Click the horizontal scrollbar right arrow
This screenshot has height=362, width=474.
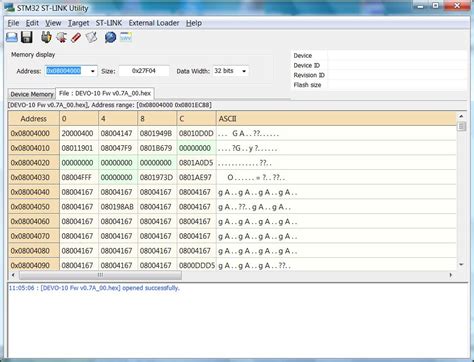[451, 275]
